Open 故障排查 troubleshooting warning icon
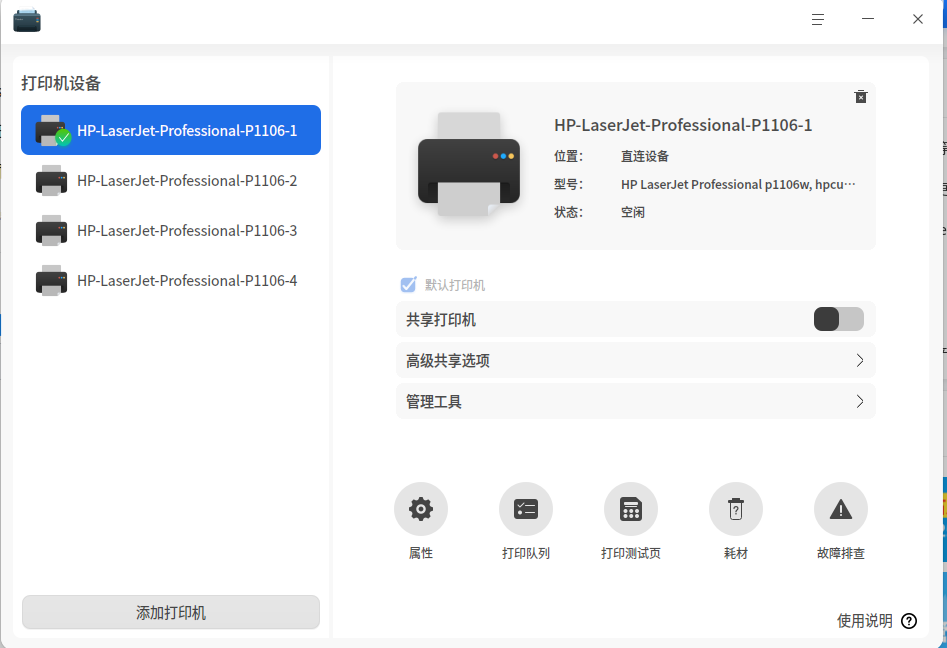 pos(841,509)
